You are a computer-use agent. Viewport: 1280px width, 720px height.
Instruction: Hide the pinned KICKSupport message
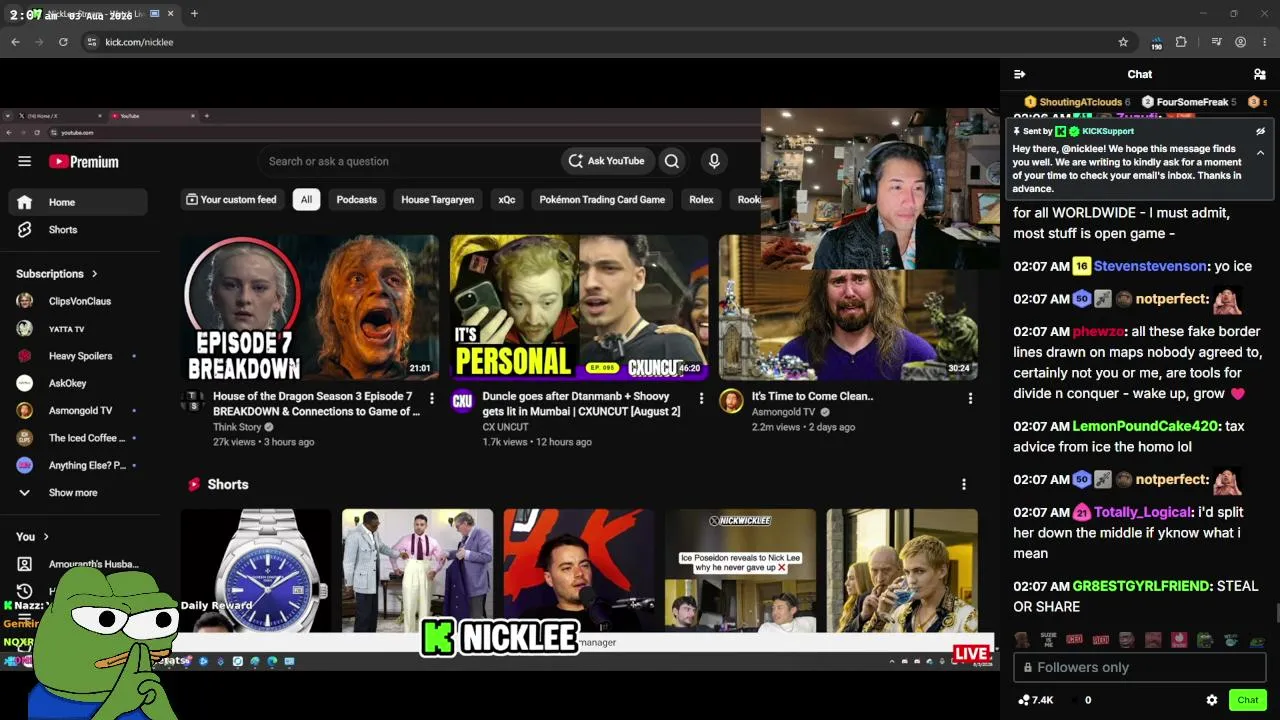coord(1260,131)
